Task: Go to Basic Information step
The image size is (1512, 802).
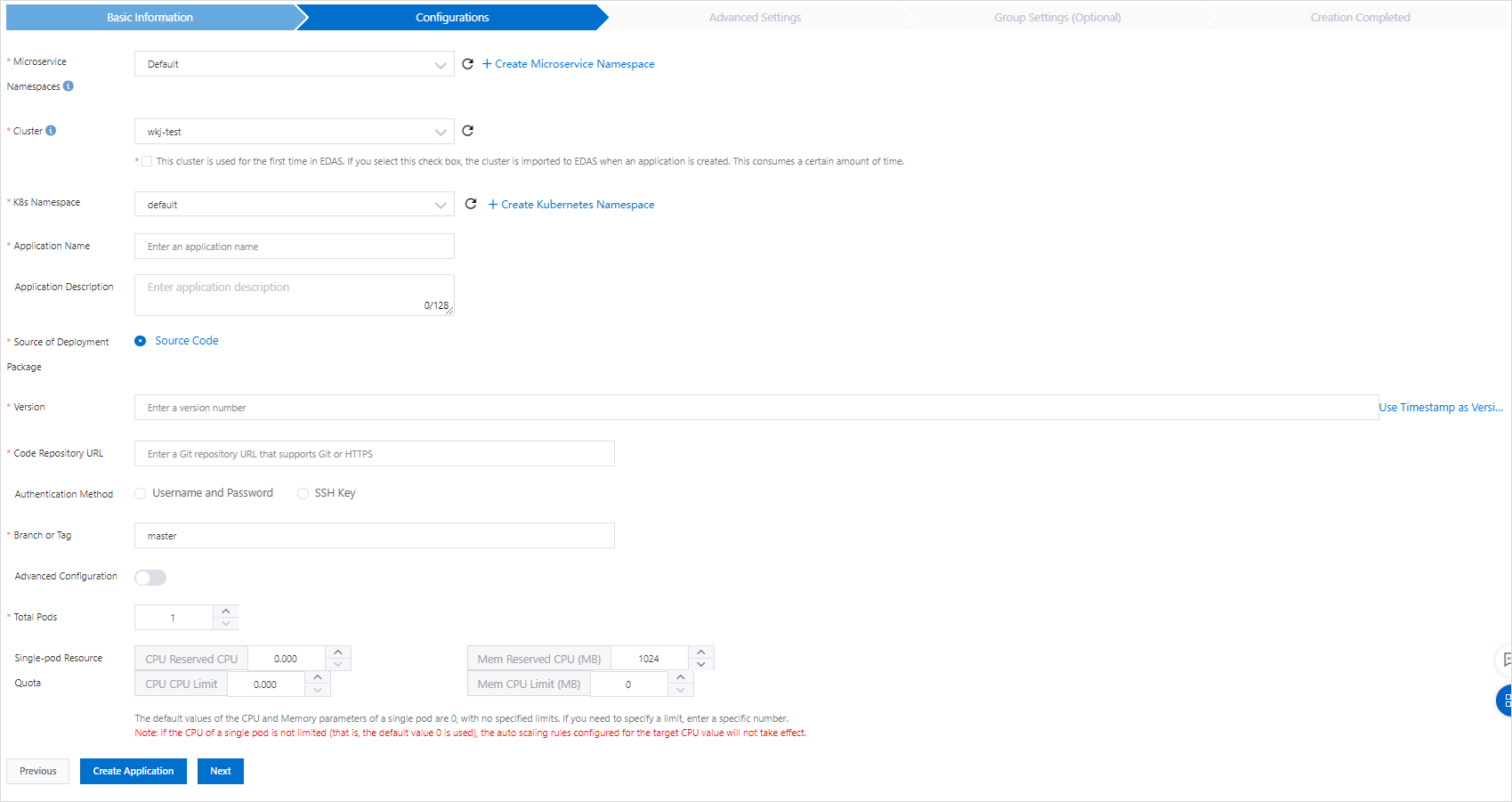Action: pos(150,17)
